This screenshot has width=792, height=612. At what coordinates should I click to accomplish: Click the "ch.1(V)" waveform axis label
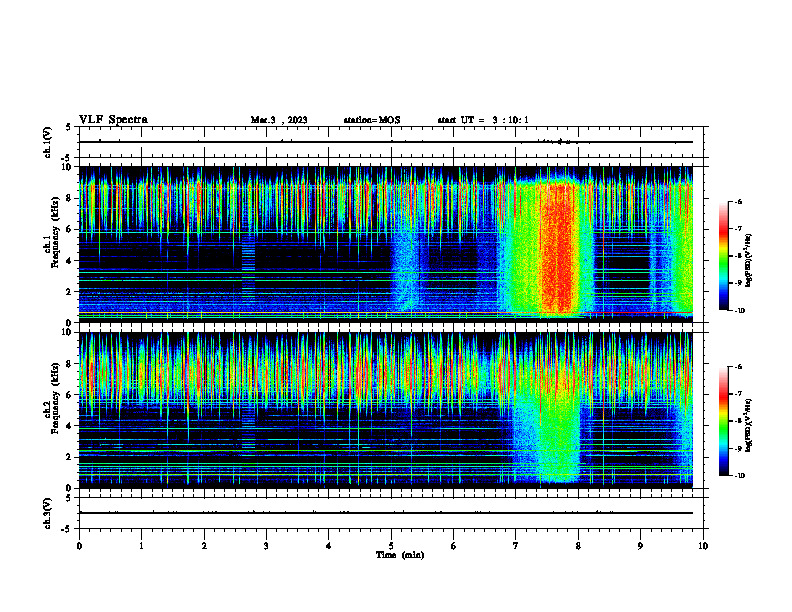[x=48, y=142]
